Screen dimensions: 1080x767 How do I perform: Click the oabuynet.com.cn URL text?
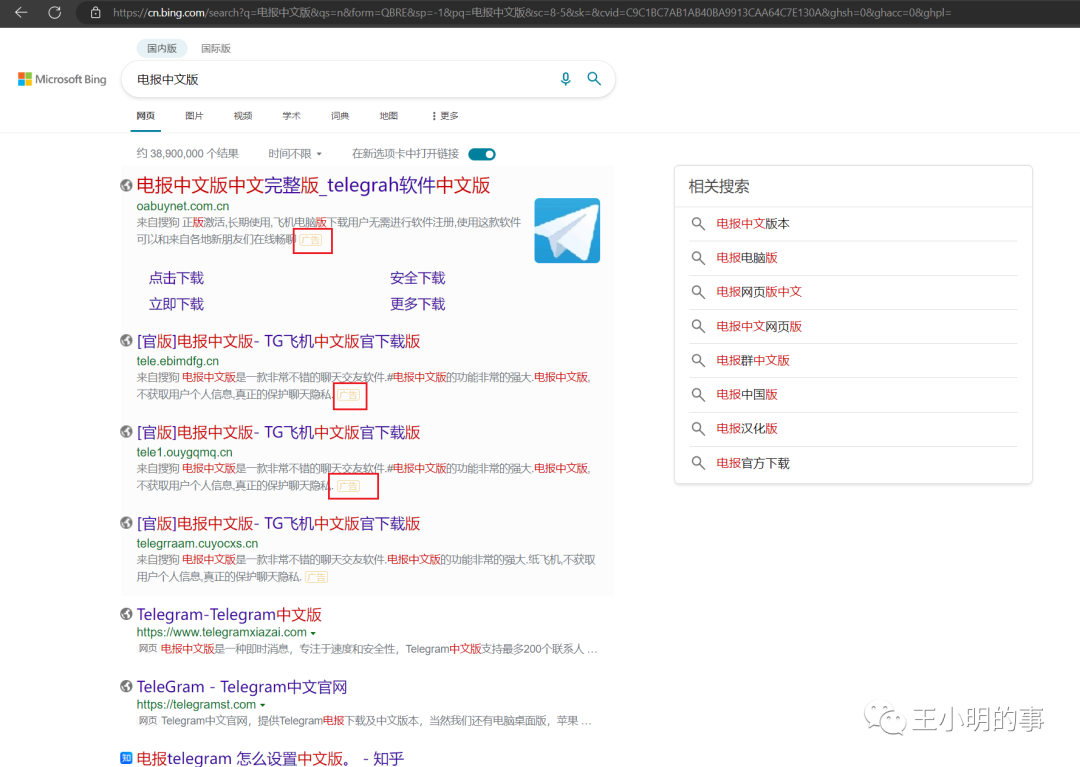click(183, 206)
